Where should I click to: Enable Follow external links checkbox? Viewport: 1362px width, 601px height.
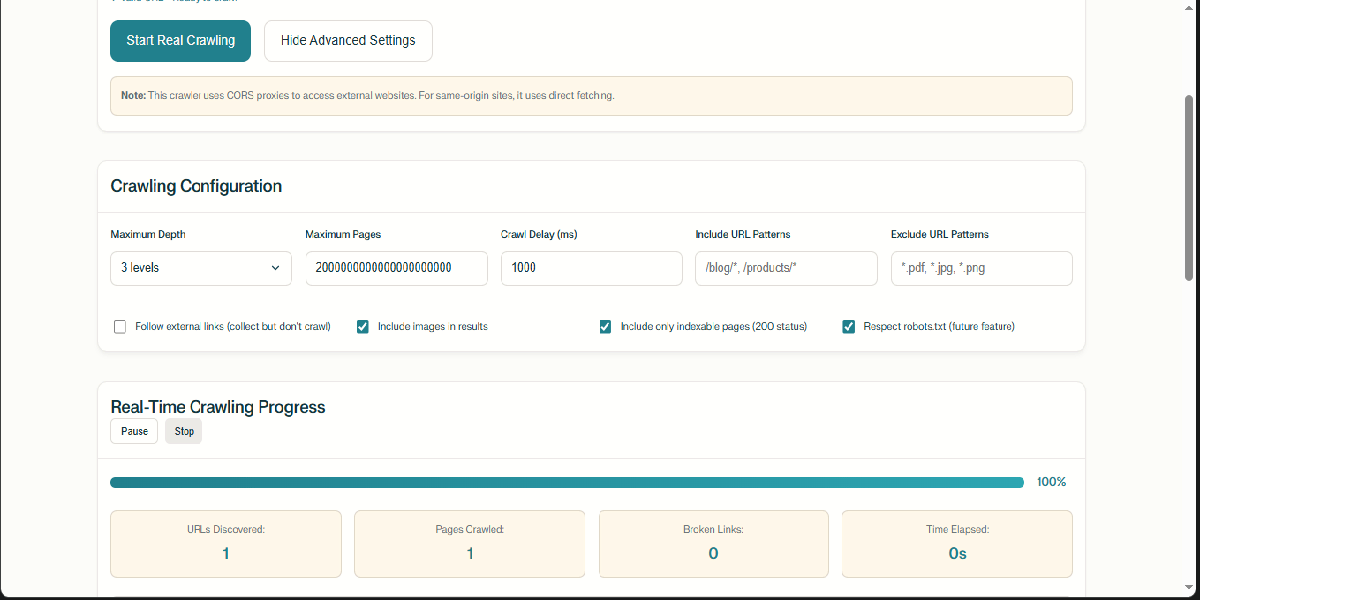click(x=120, y=327)
